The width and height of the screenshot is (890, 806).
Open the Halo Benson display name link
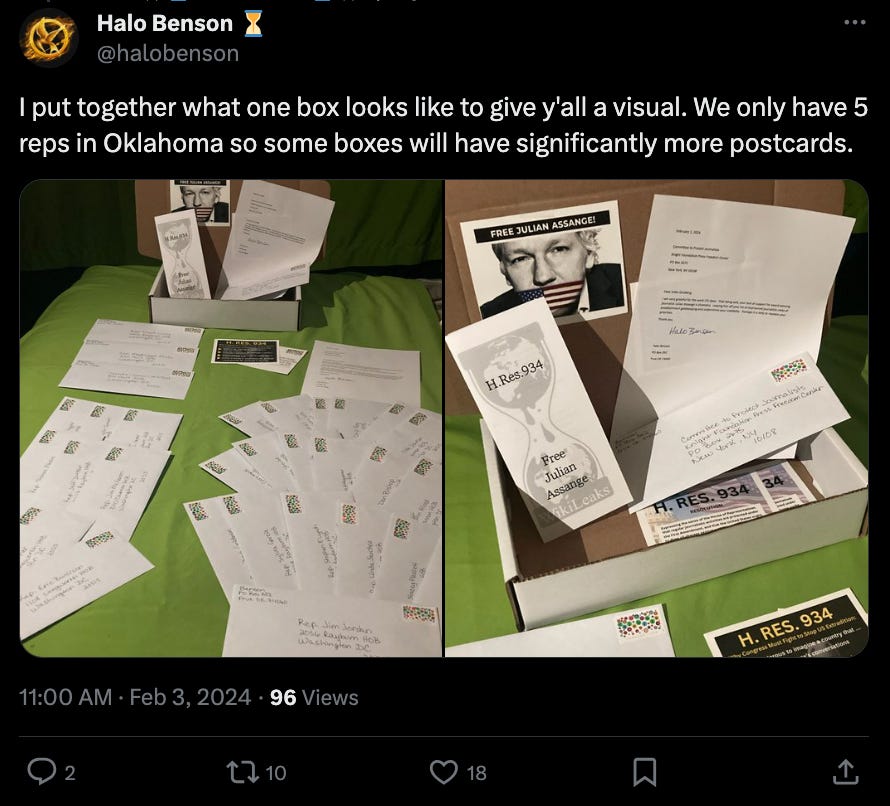tap(165, 23)
